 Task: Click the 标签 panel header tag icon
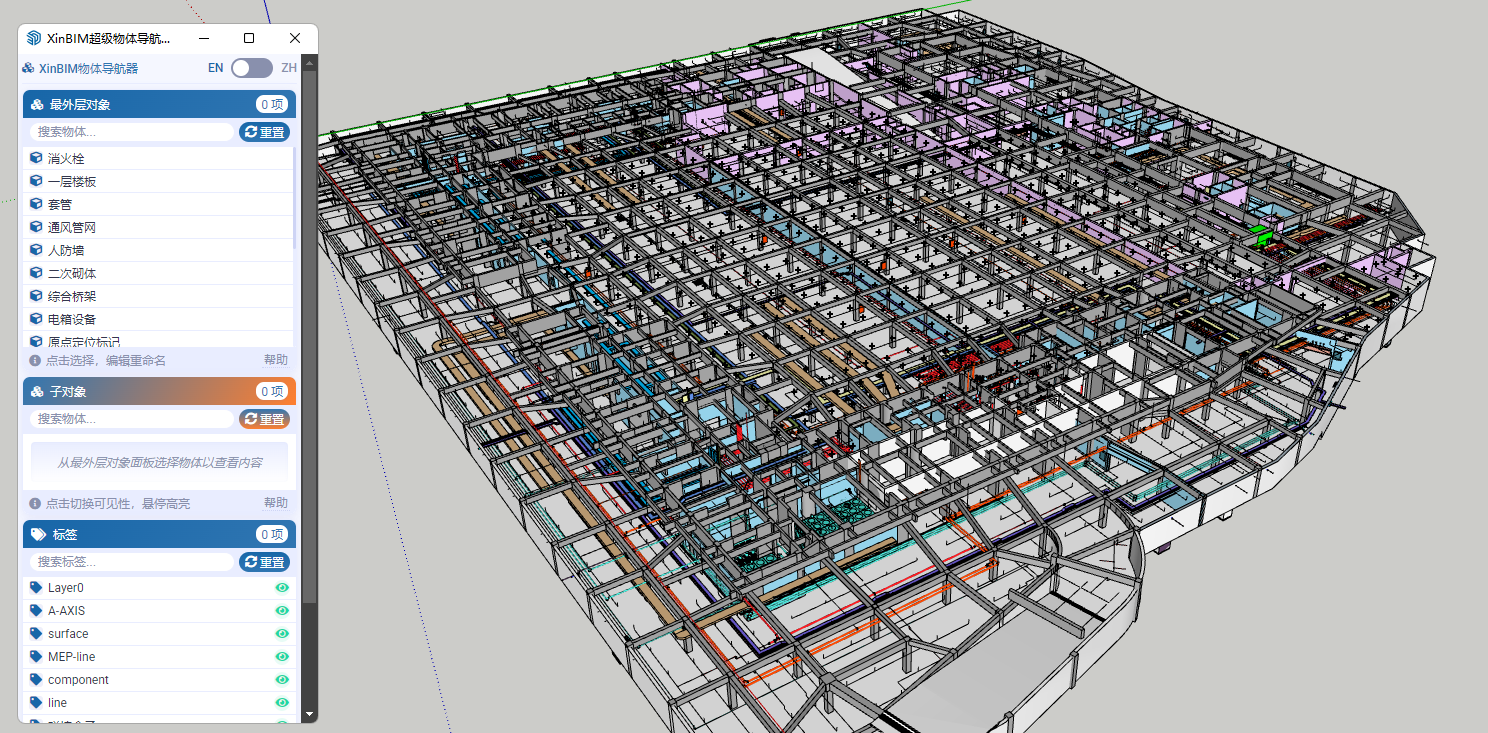[x=38, y=535]
